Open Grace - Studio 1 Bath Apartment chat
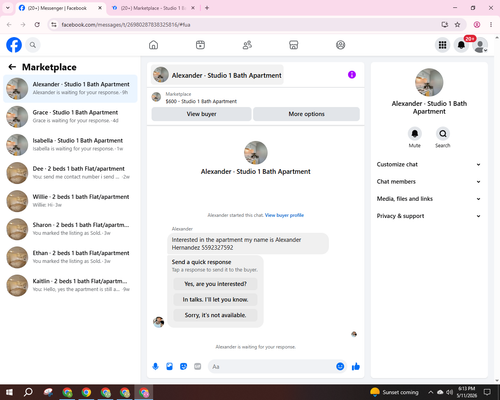The width and height of the screenshot is (500, 400). [70, 117]
